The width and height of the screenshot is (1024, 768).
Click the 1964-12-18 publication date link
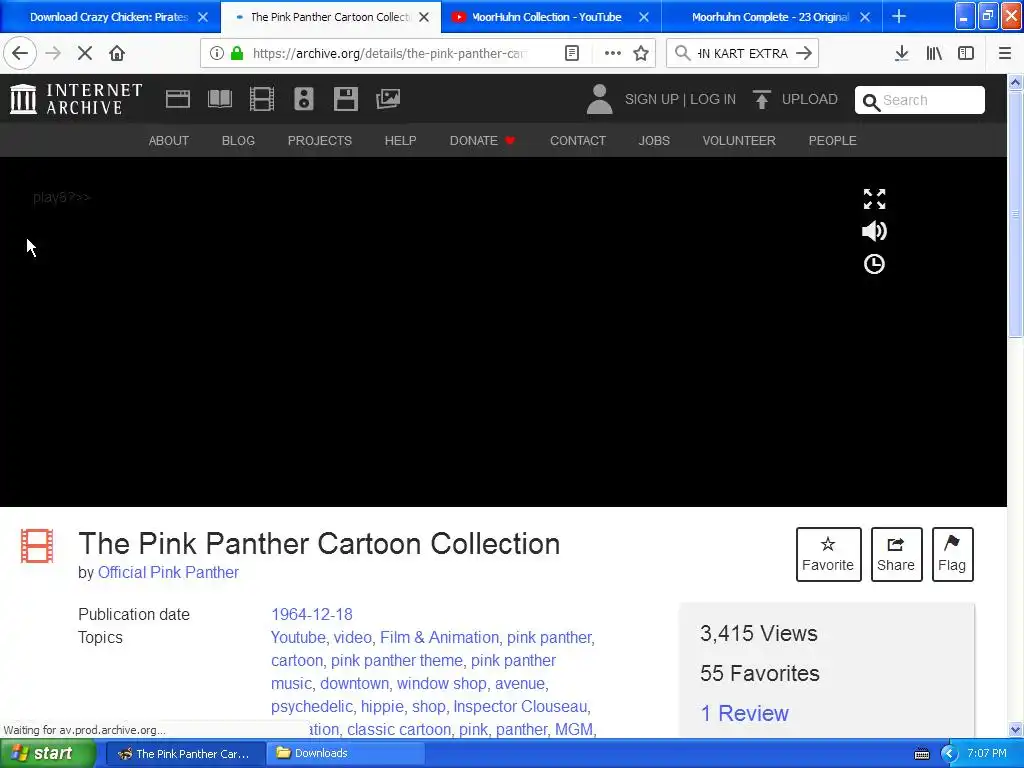click(312, 615)
